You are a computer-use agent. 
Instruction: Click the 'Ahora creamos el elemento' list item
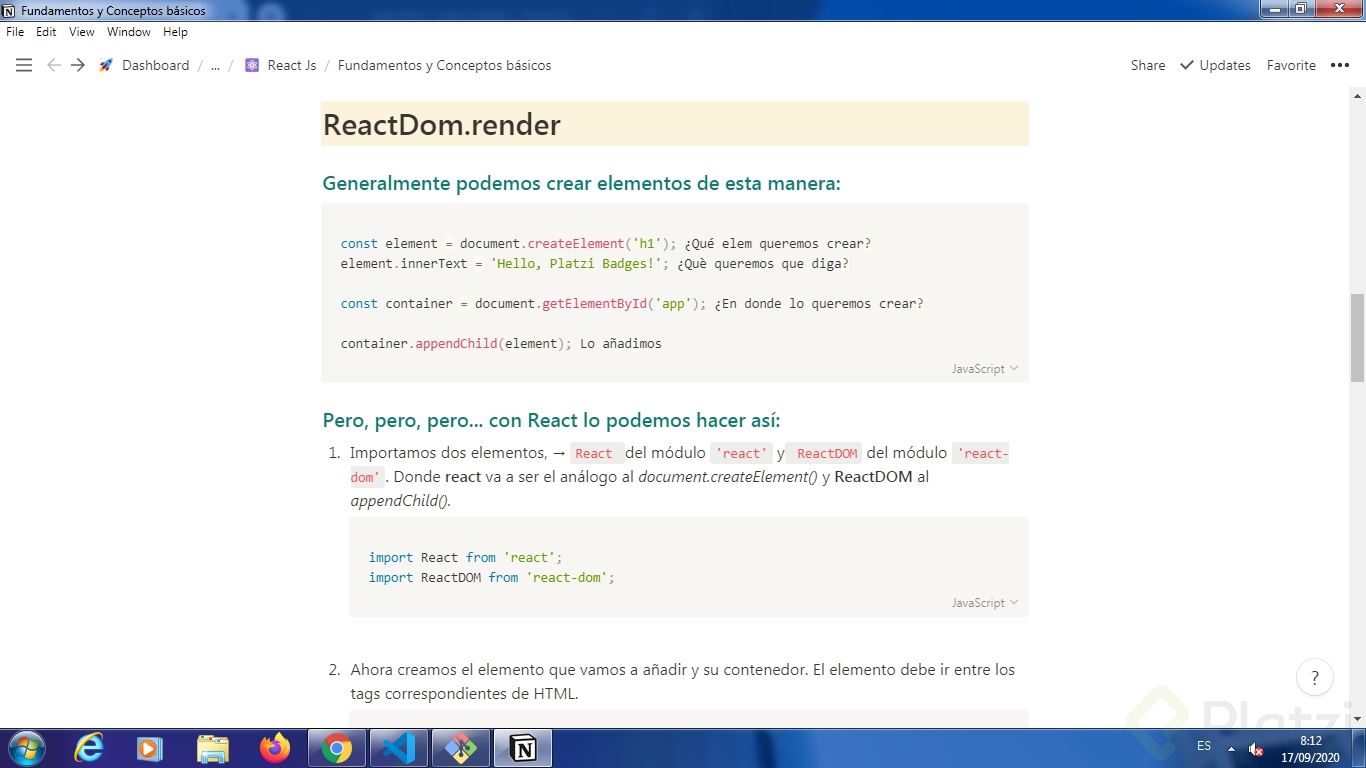pyautogui.click(x=682, y=682)
